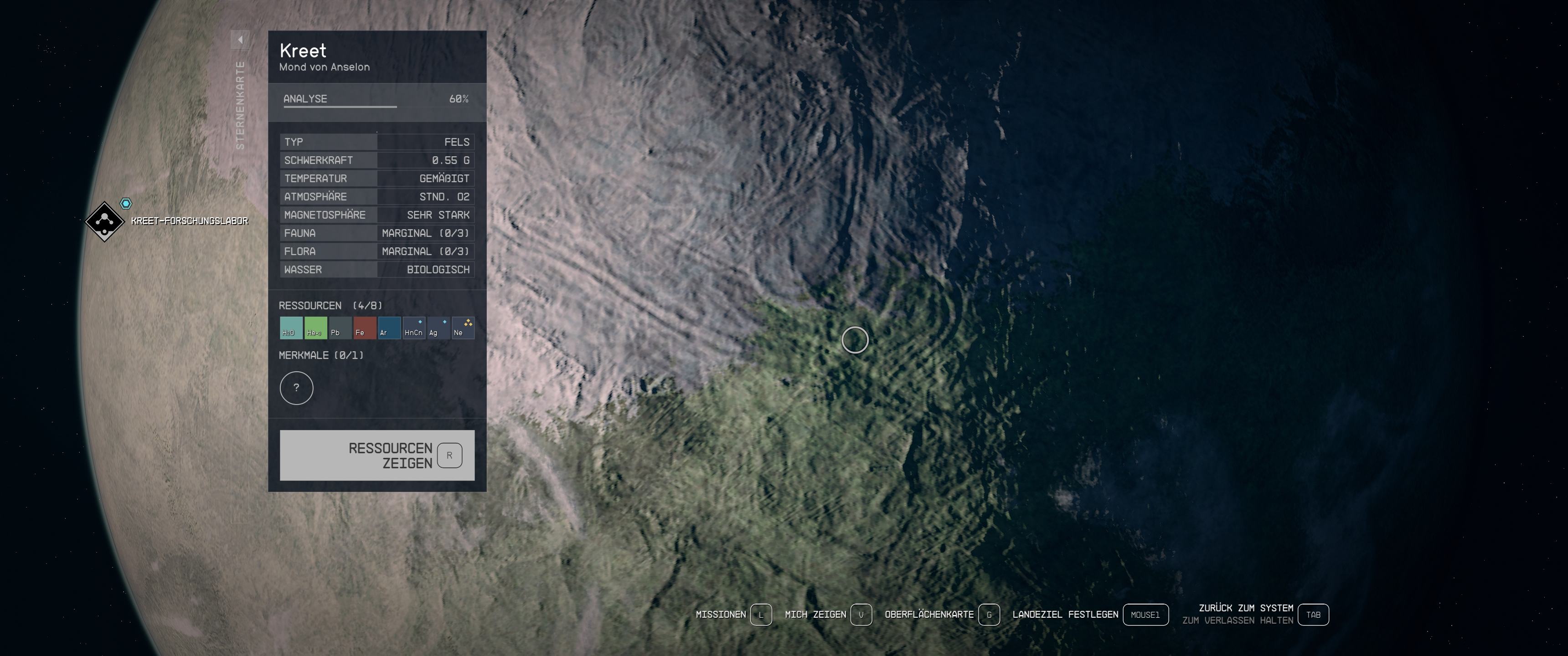Click the cyan hexagon mission marker
The height and width of the screenshot is (656, 1568).
click(126, 203)
